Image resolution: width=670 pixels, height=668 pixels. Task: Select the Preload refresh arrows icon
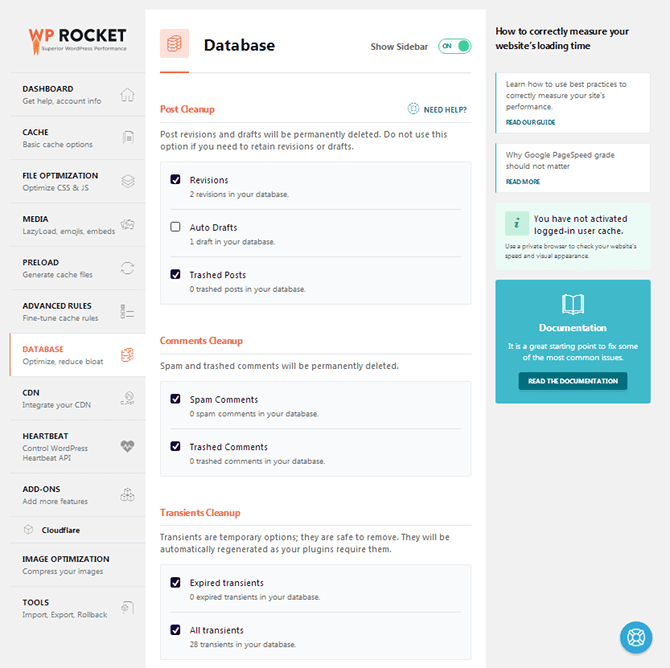pos(127,268)
